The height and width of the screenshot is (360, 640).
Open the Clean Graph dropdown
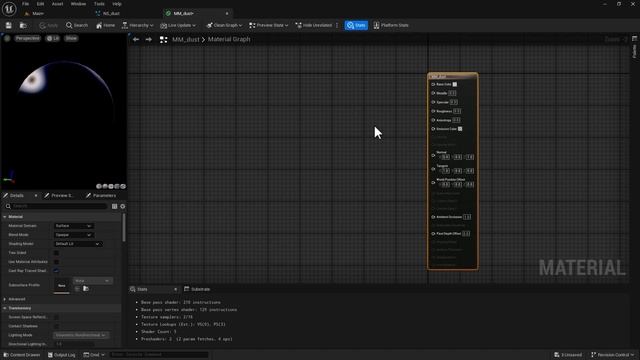tap(224, 25)
